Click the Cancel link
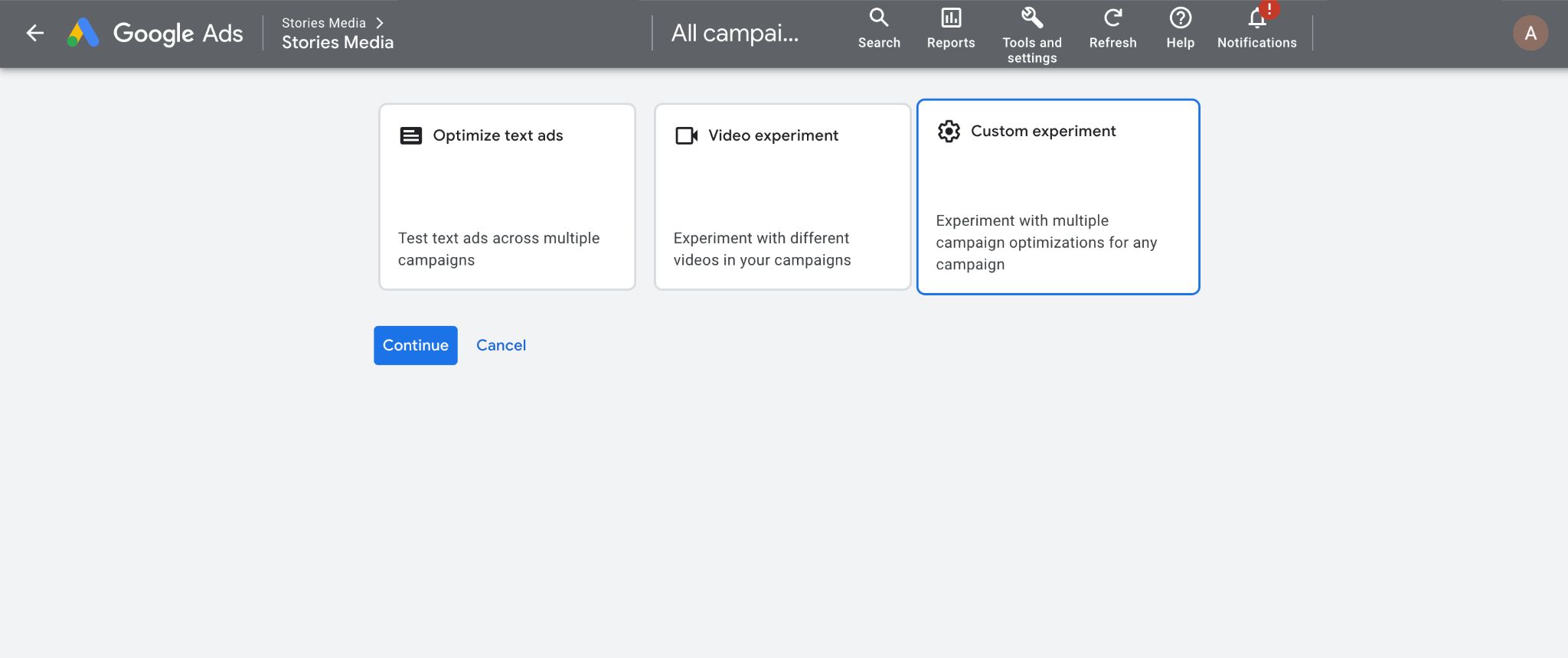 [501, 345]
